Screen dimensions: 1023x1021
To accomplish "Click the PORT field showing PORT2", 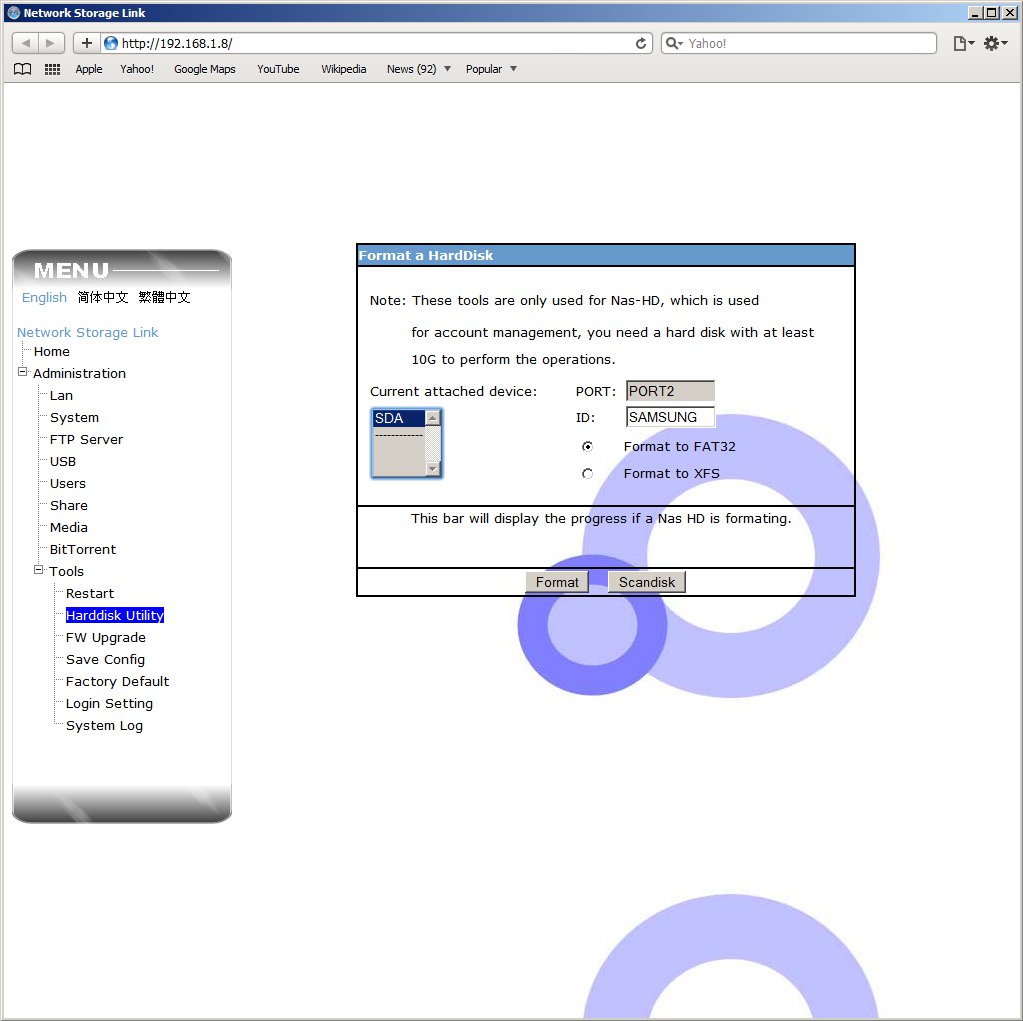I will [x=670, y=391].
